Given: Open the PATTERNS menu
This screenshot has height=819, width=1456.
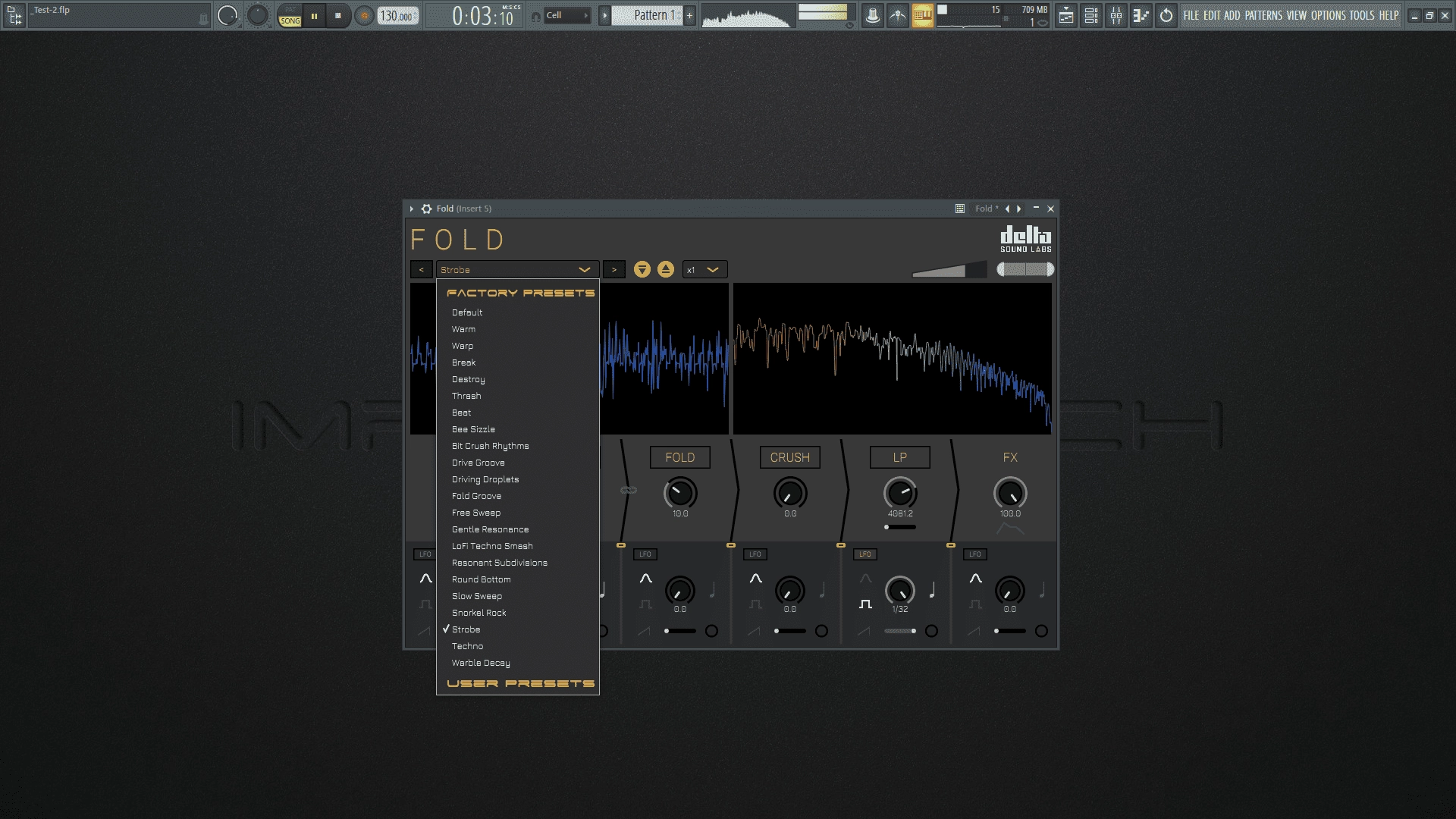Looking at the screenshot, I should click(1263, 15).
